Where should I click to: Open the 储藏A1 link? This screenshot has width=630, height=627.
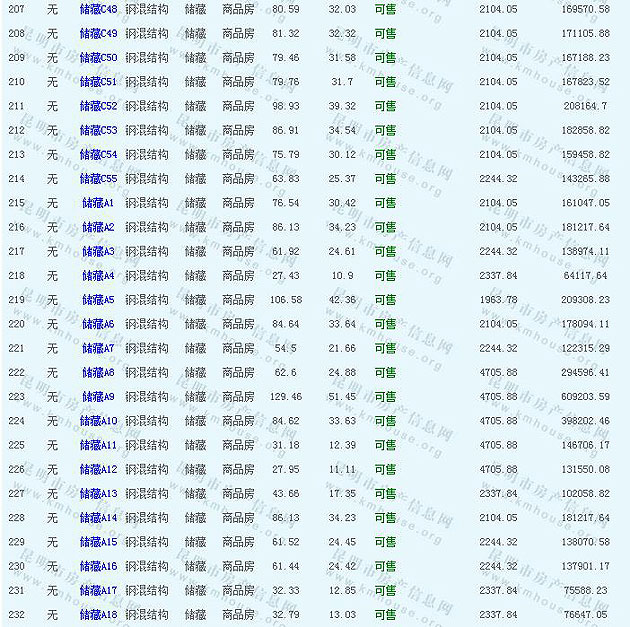(x=98, y=203)
